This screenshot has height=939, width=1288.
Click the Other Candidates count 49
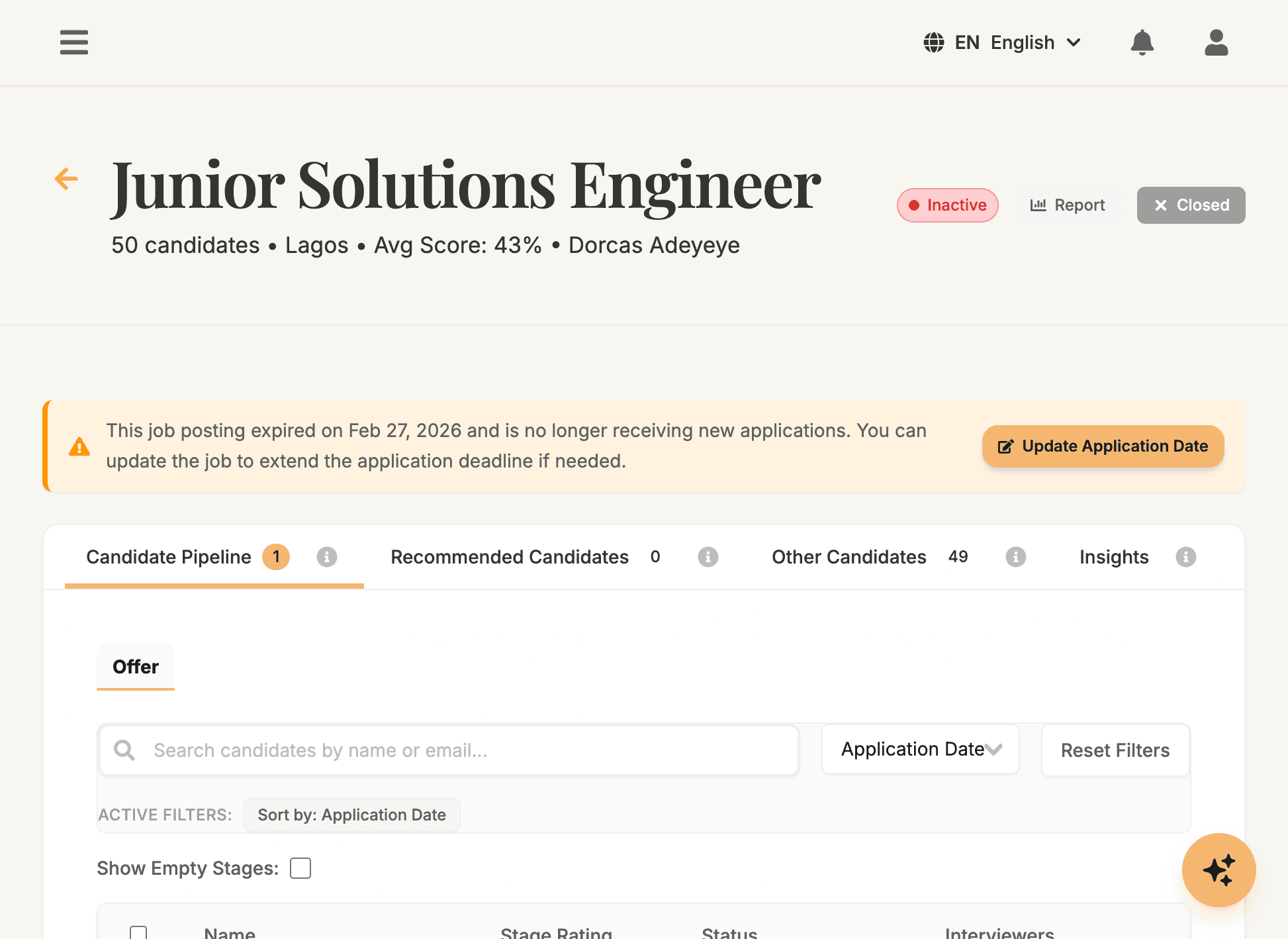point(958,556)
